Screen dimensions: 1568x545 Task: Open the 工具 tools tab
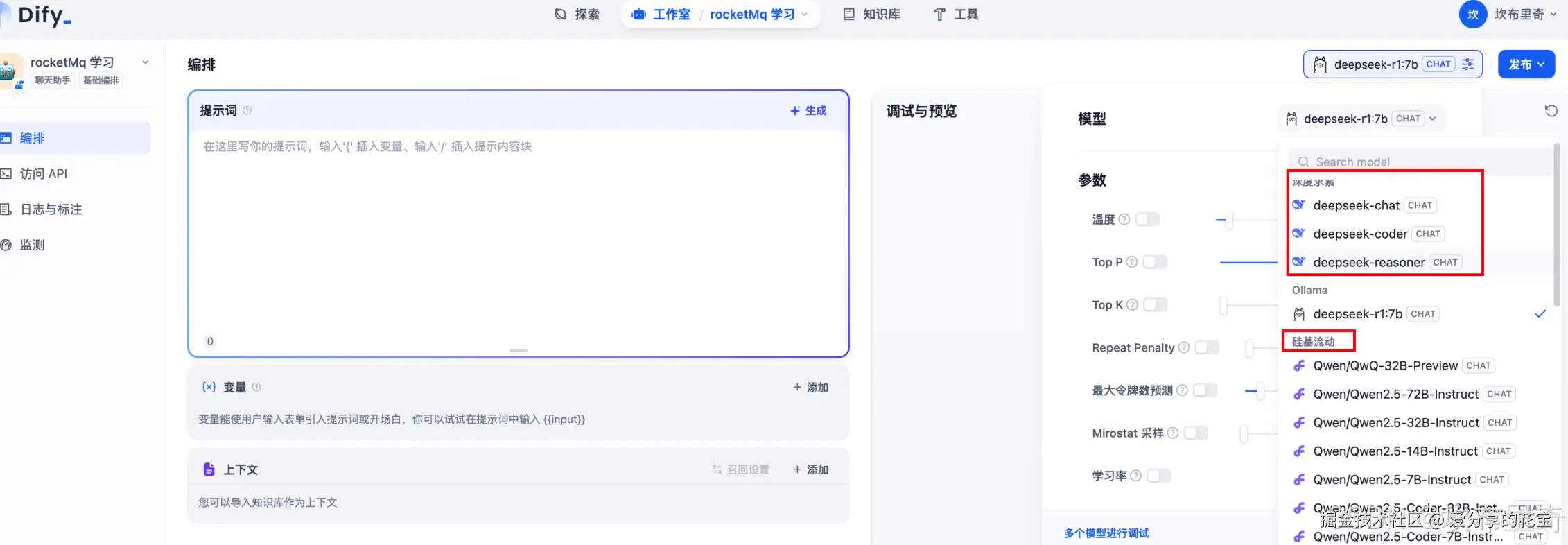[956, 15]
